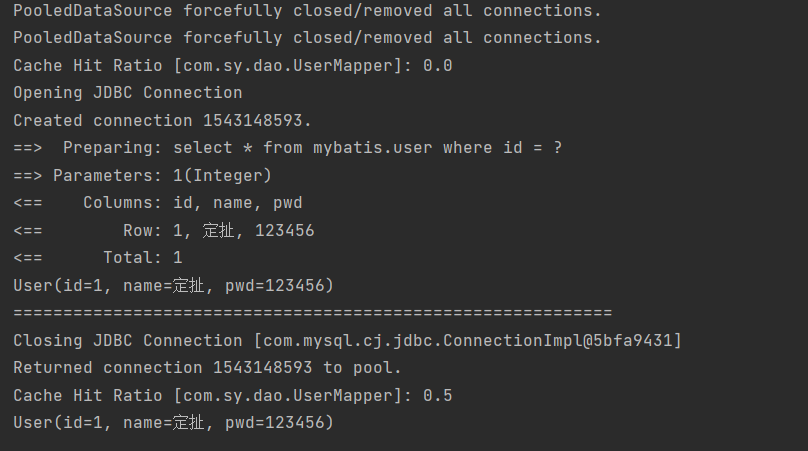This screenshot has height=451, width=808.
Task: Click the first PooledDataSource forcefully closed line
Action: point(307,11)
